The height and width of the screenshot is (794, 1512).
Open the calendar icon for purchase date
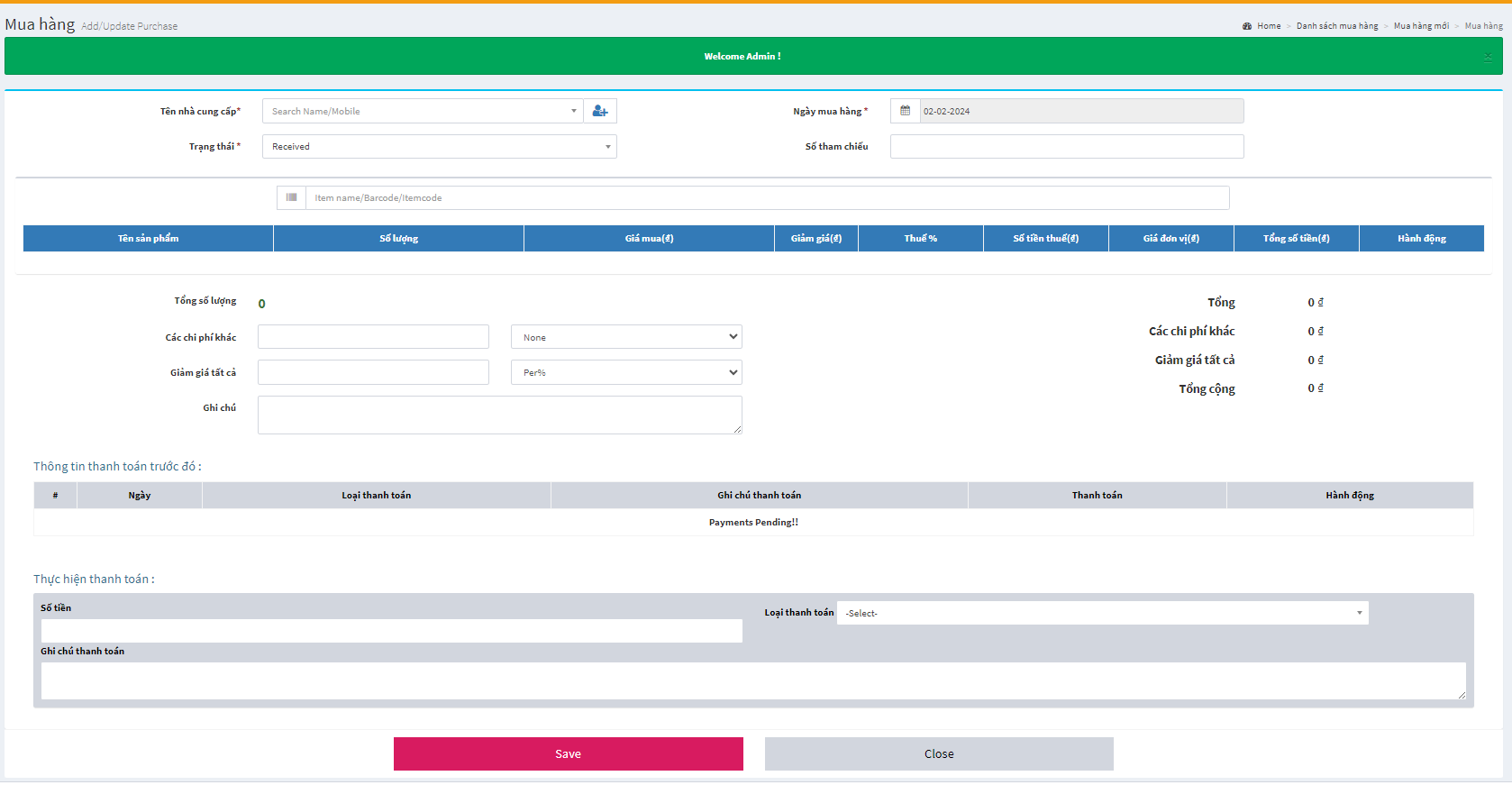coord(905,111)
